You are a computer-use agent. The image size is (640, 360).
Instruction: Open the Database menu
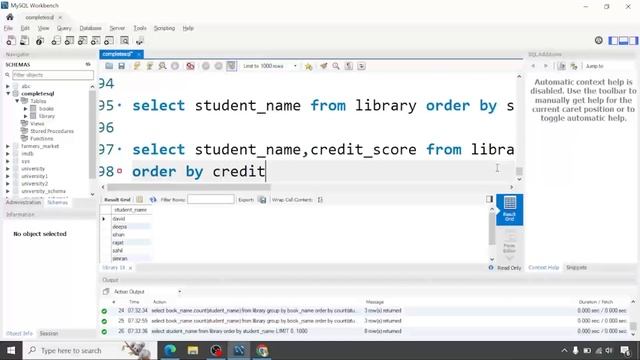click(90, 28)
